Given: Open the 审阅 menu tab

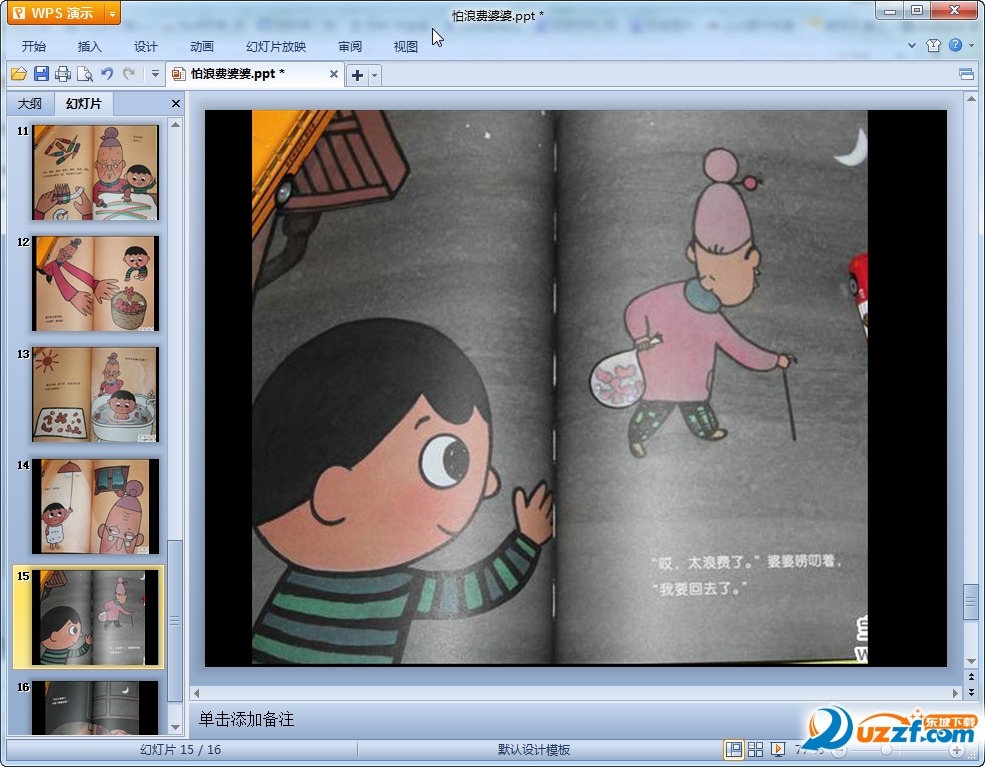Looking at the screenshot, I should [350, 46].
